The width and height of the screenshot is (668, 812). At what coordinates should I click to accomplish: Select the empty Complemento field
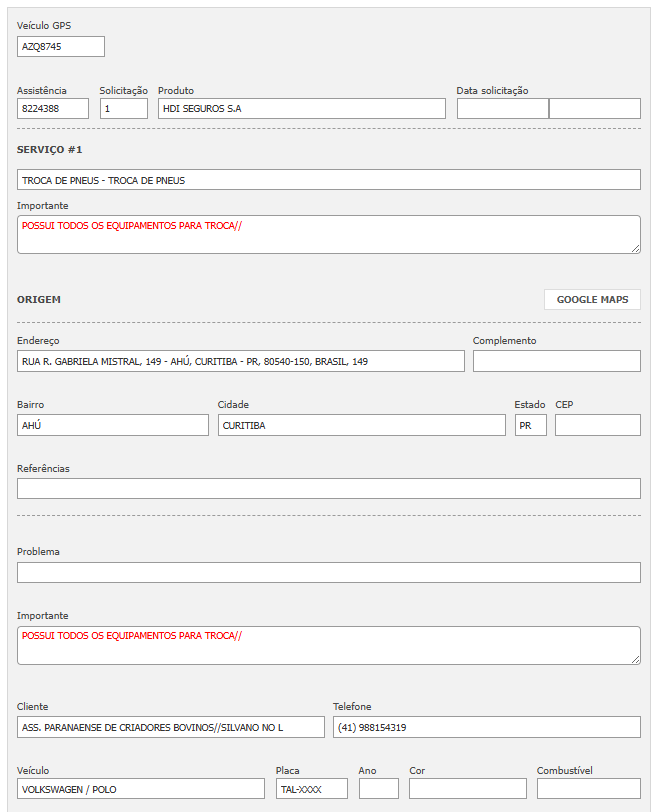coord(556,361)
